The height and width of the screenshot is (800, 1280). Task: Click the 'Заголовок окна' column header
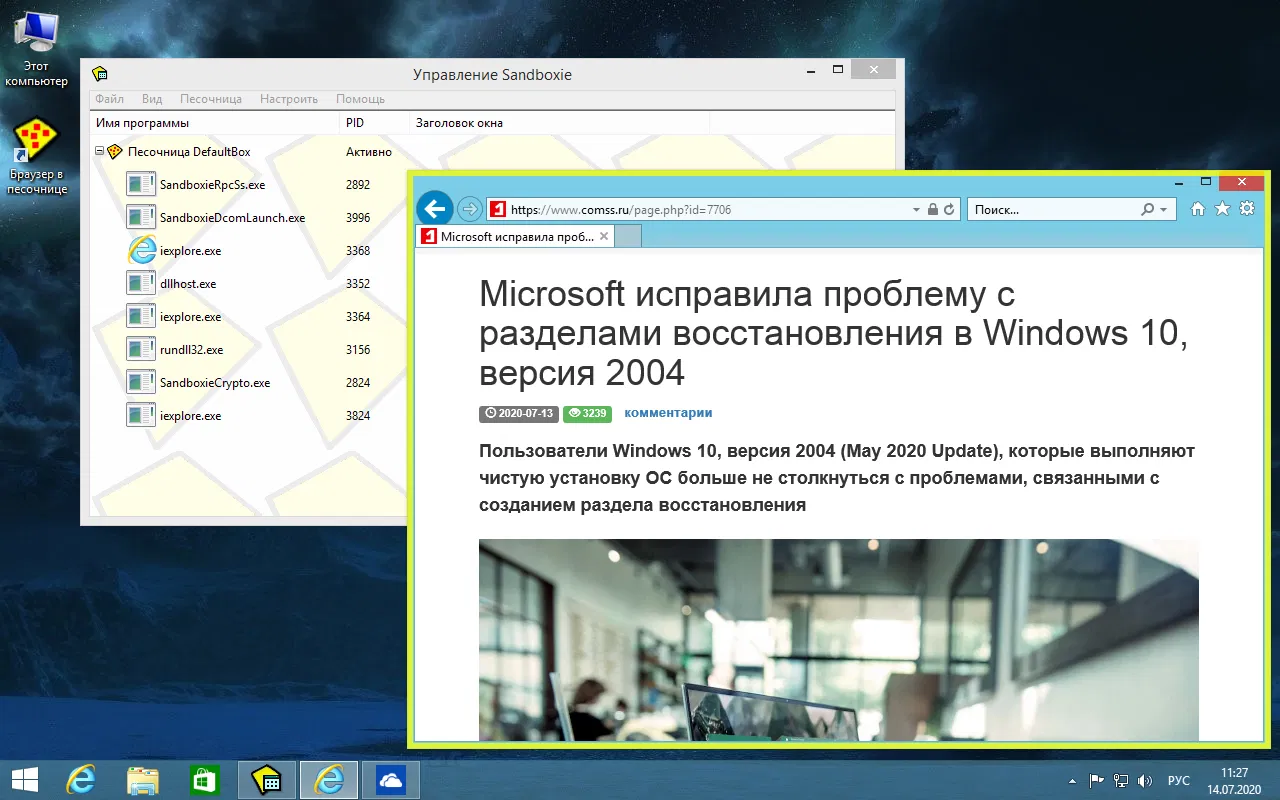click(x=560, y=123)
